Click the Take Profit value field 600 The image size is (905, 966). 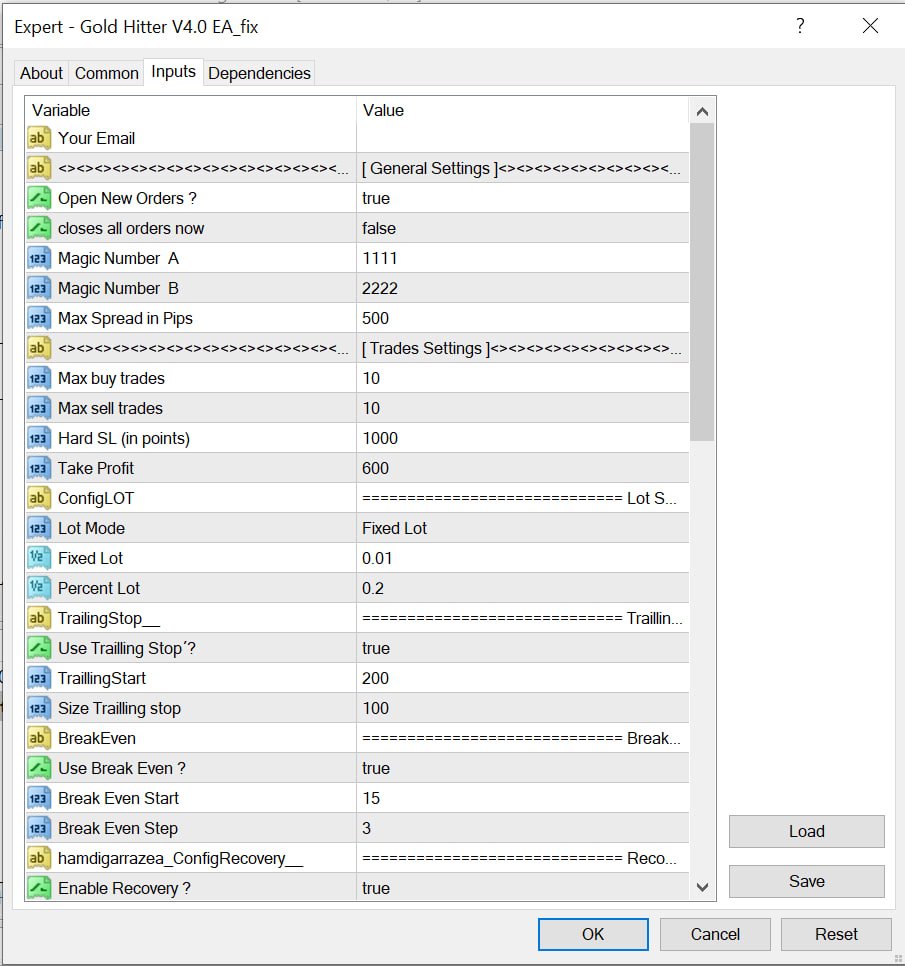click(522, 468)
